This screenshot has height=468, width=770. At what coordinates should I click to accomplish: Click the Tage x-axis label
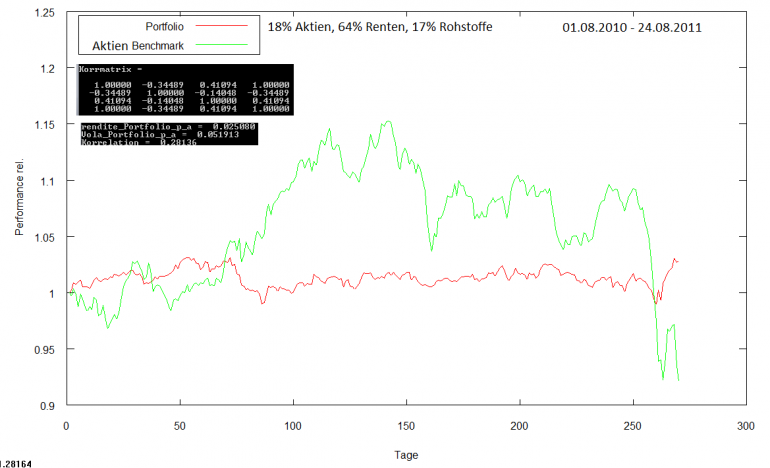pyautogui.click(x=406, y=455)
